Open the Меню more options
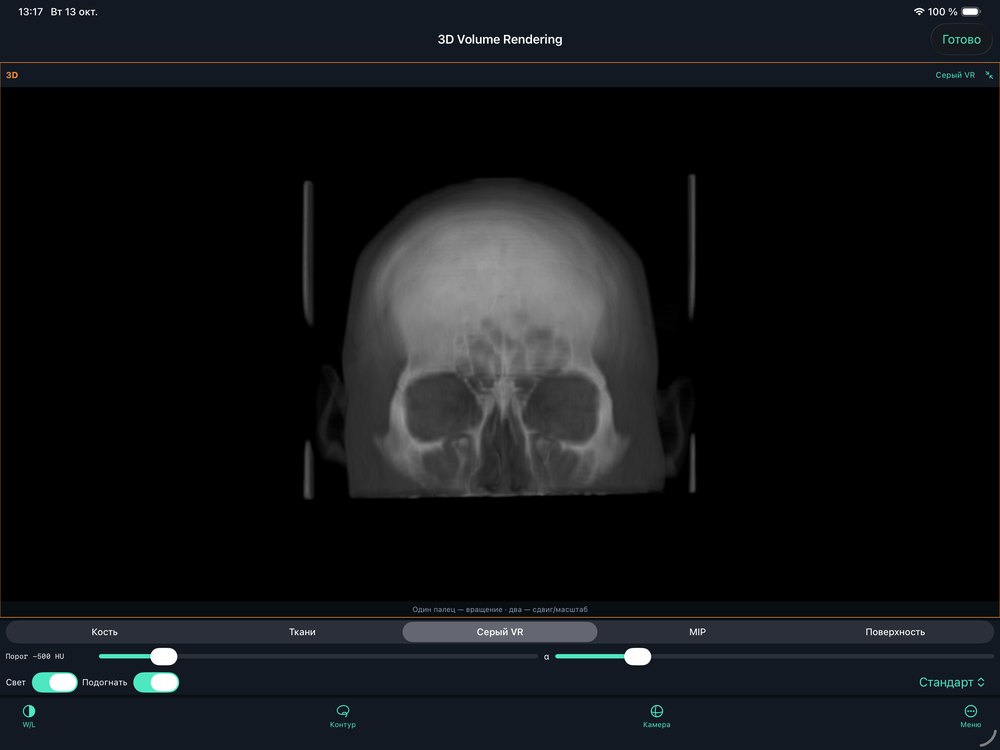 [970, 716]
